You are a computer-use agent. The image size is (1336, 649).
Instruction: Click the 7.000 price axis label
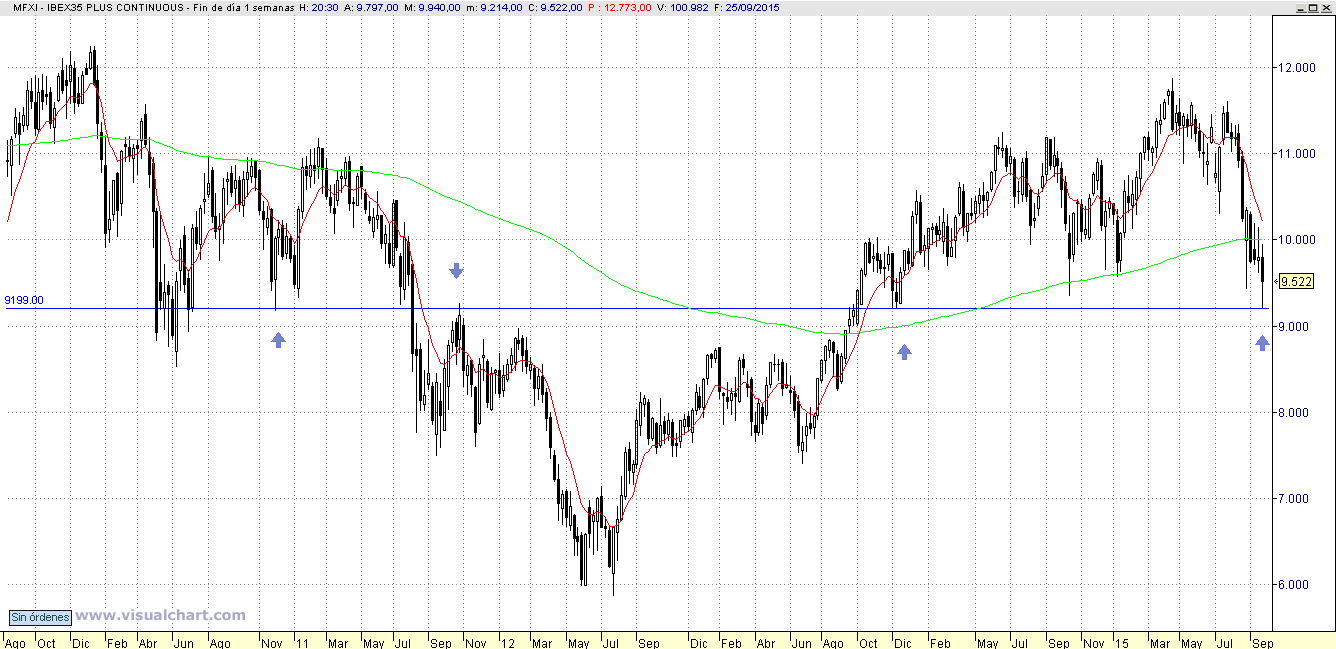(1296, 499)
